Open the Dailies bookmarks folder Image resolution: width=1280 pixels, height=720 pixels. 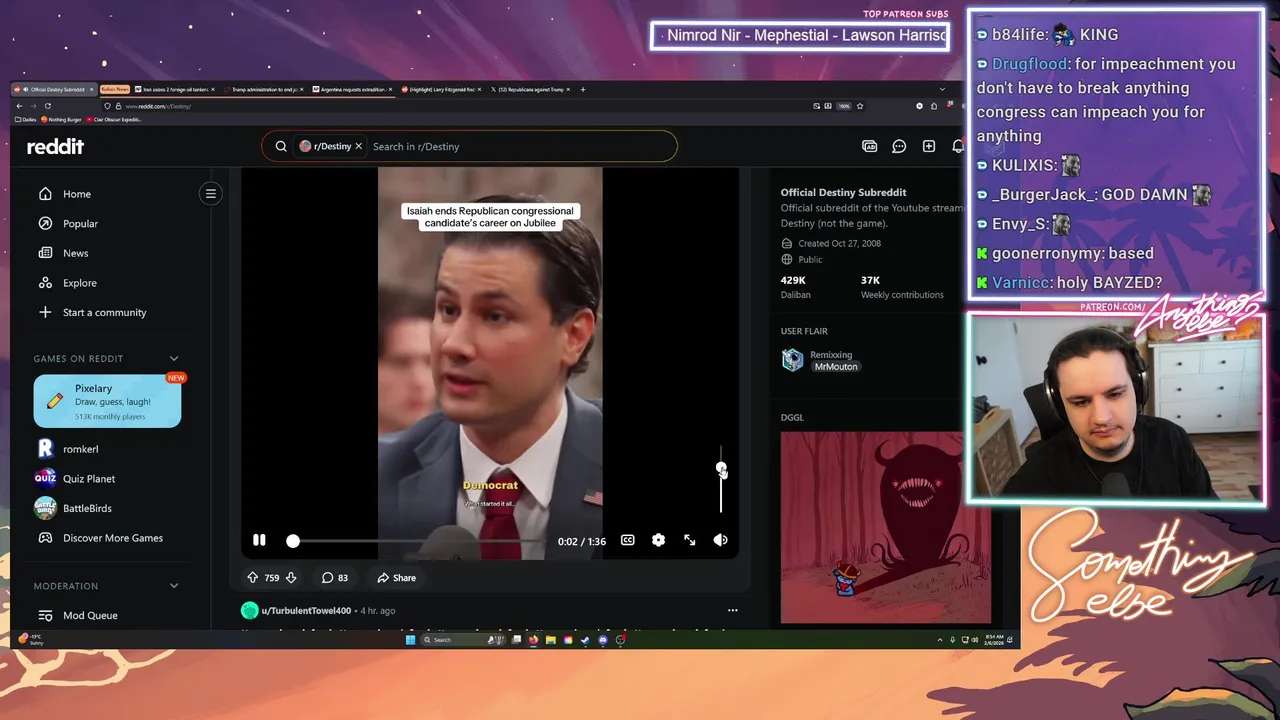pos(26,119)
